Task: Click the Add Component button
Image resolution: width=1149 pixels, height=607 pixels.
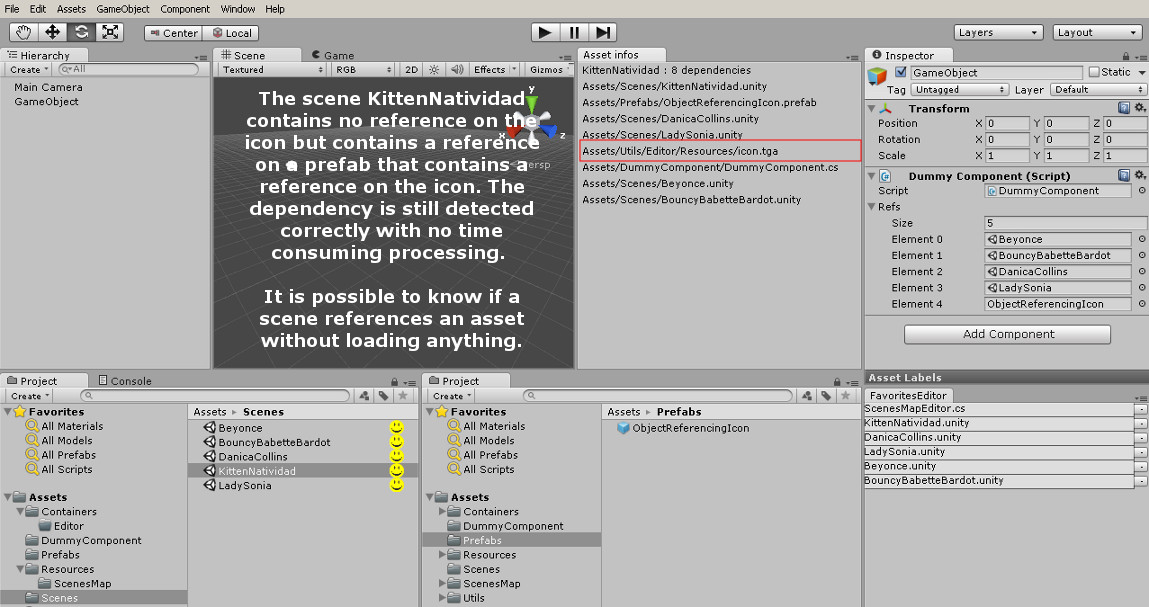Action: coord(1008,334)
